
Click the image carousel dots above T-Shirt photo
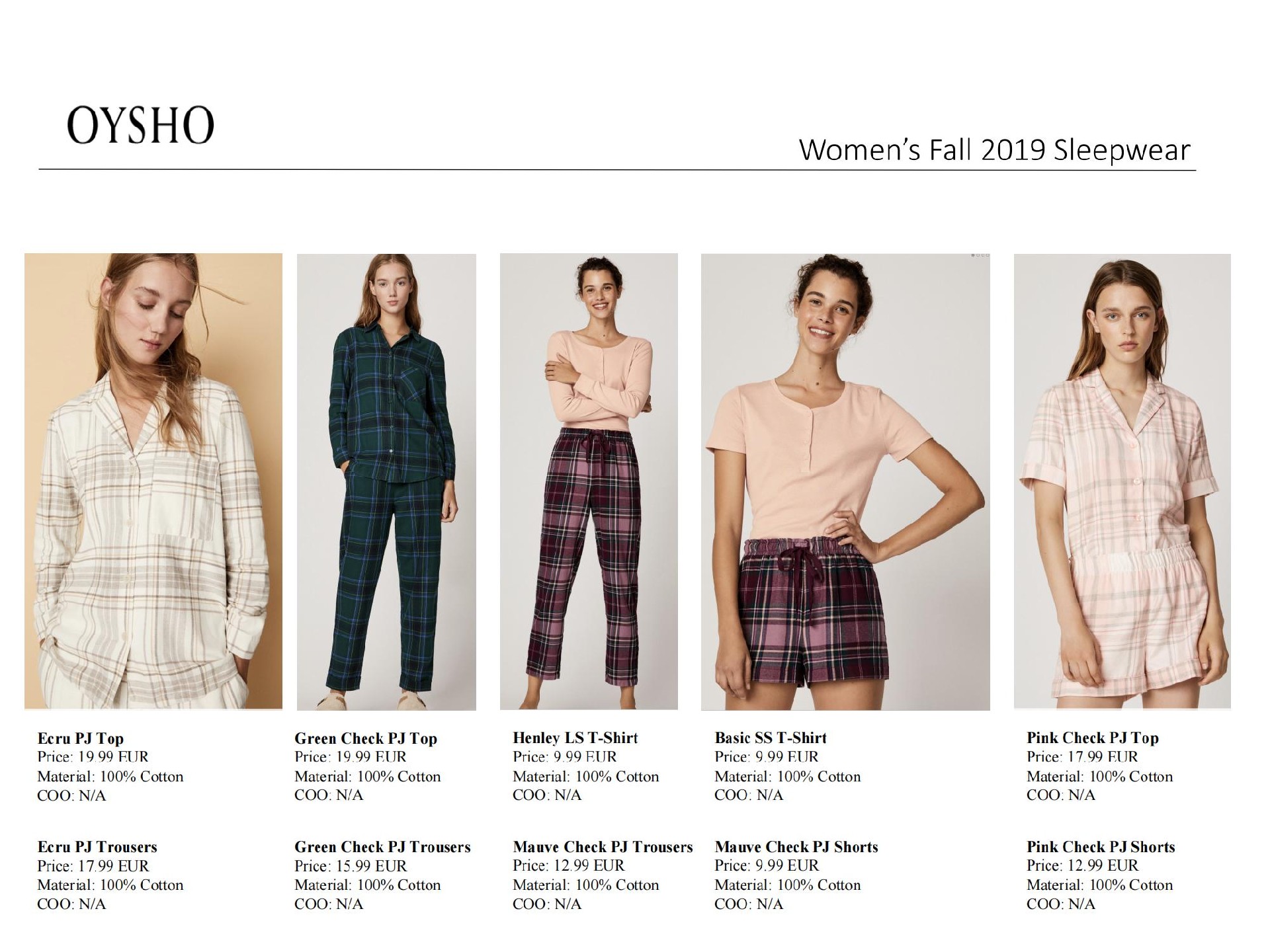pyautogui.click(x=980, y=255)
